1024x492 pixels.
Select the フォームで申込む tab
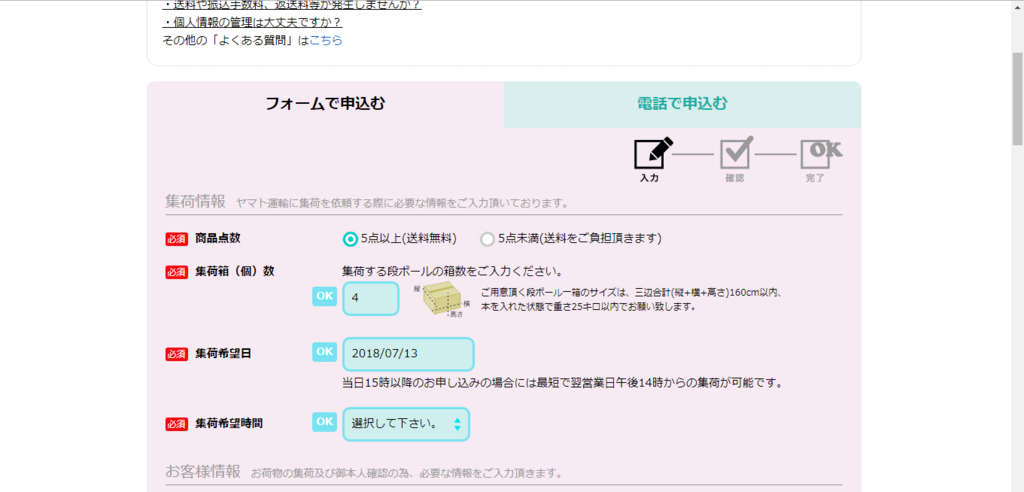coord(325,104)
